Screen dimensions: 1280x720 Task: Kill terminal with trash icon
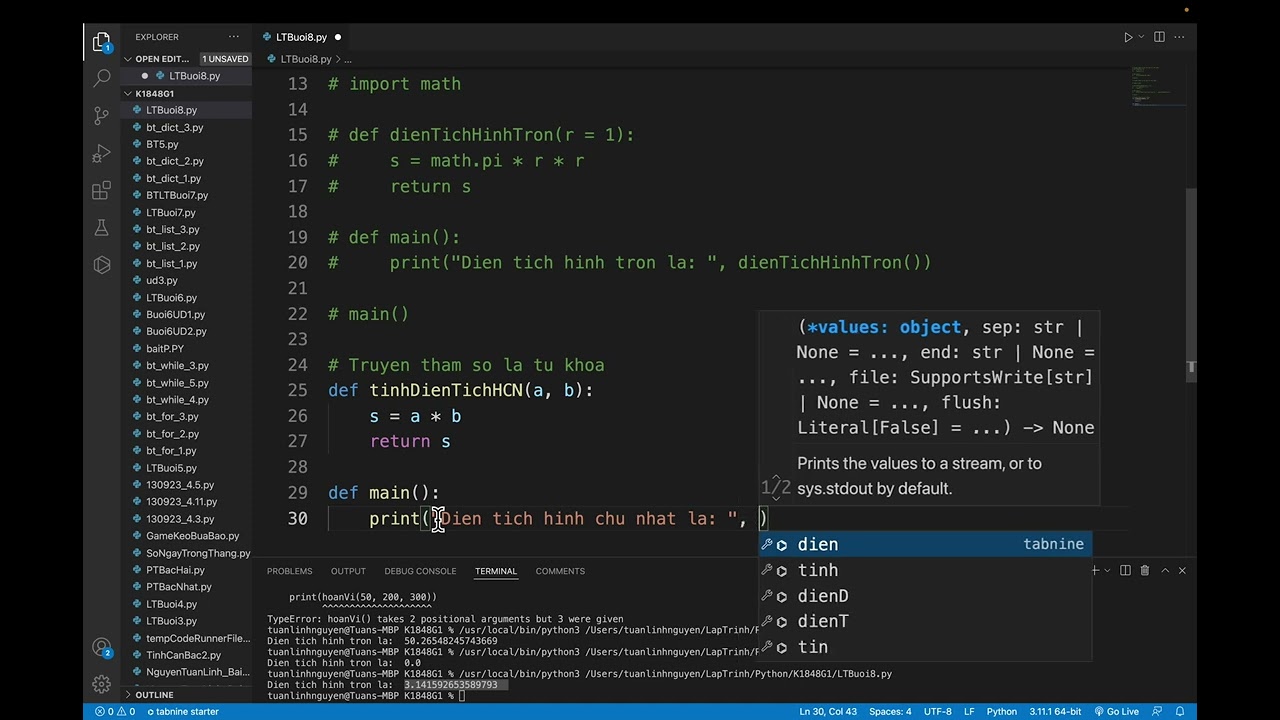(x=1143, y=571)
